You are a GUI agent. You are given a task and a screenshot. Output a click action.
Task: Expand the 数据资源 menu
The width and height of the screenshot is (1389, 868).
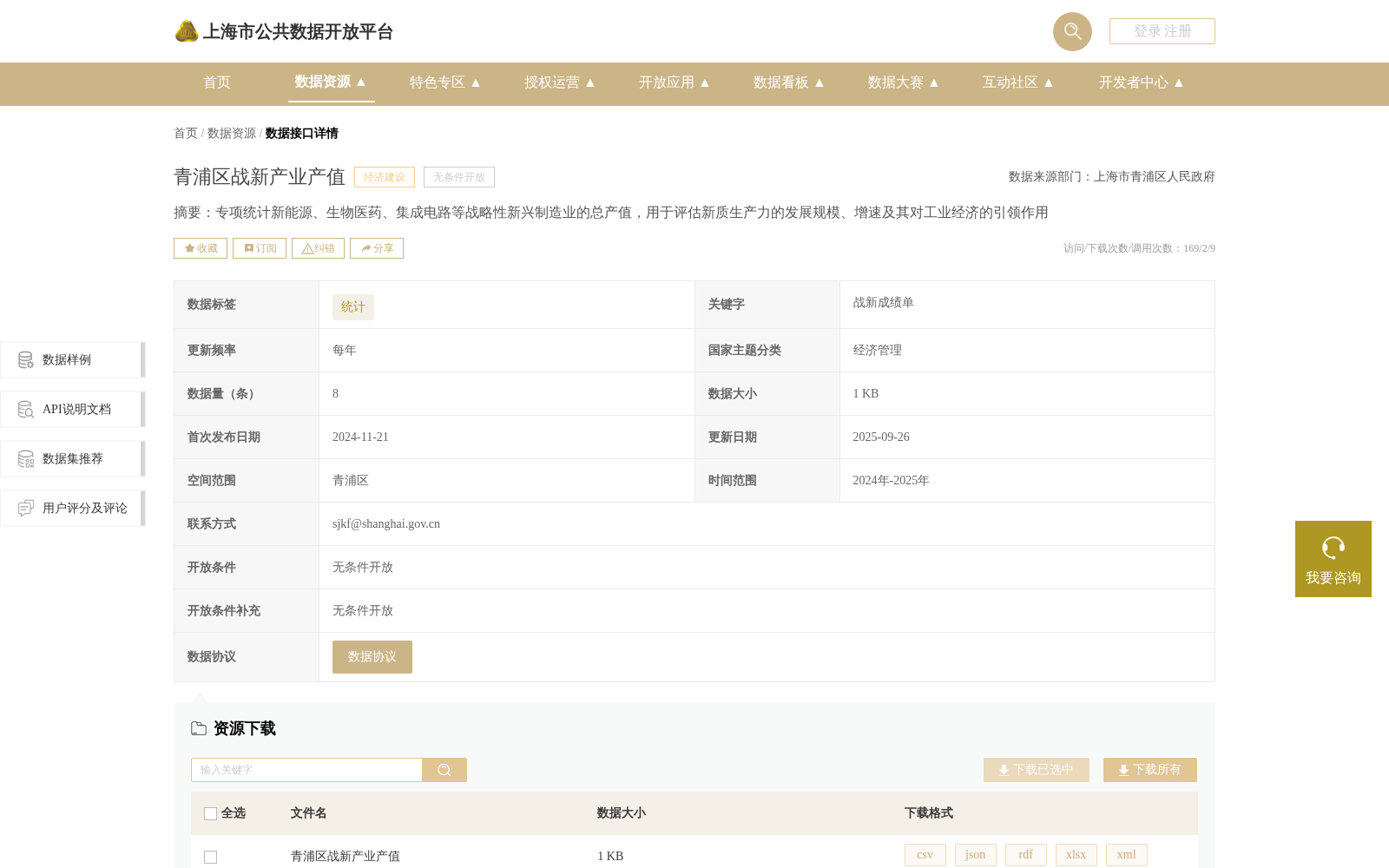pyautogui.click(x=330, y=82)
